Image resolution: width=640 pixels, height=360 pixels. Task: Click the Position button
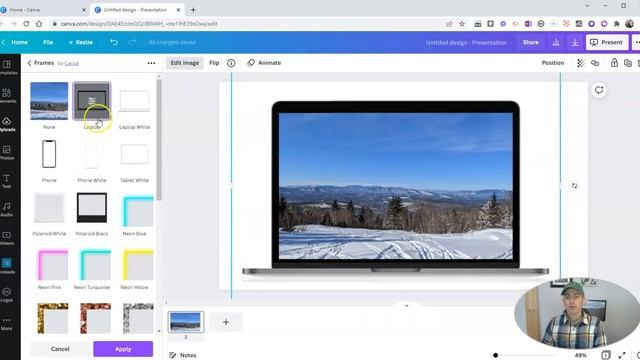(x=553, y=63)
